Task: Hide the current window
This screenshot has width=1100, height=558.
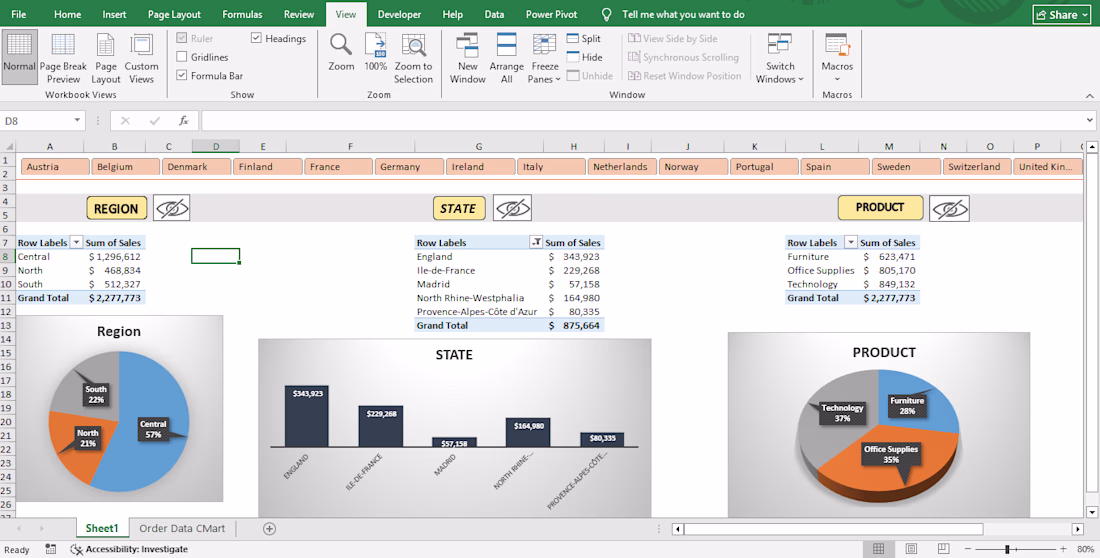Action: [584, 57]
